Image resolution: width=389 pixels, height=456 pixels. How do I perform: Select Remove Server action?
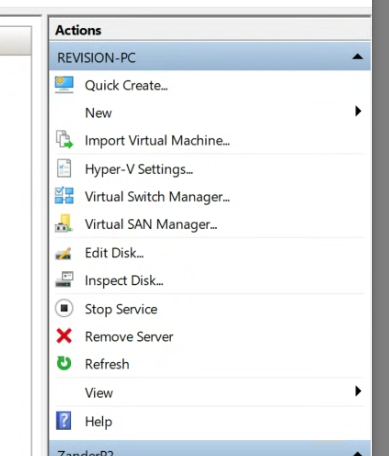point(129,337)
